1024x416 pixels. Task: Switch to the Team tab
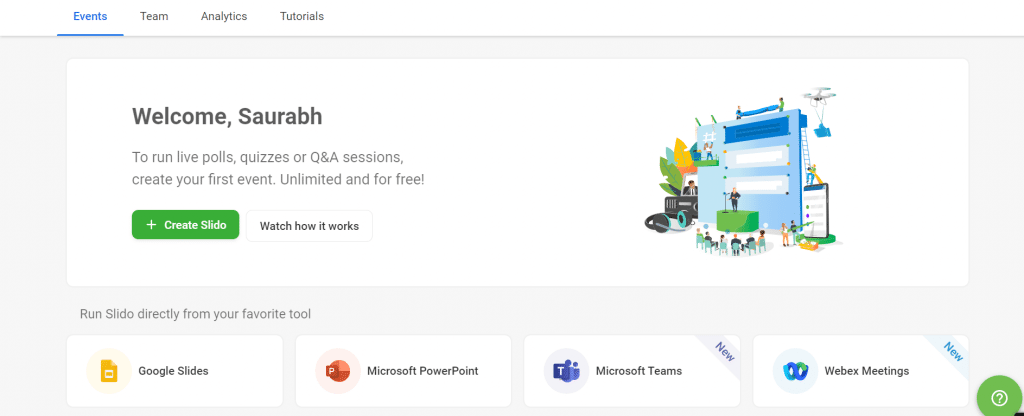pos(154,17)
